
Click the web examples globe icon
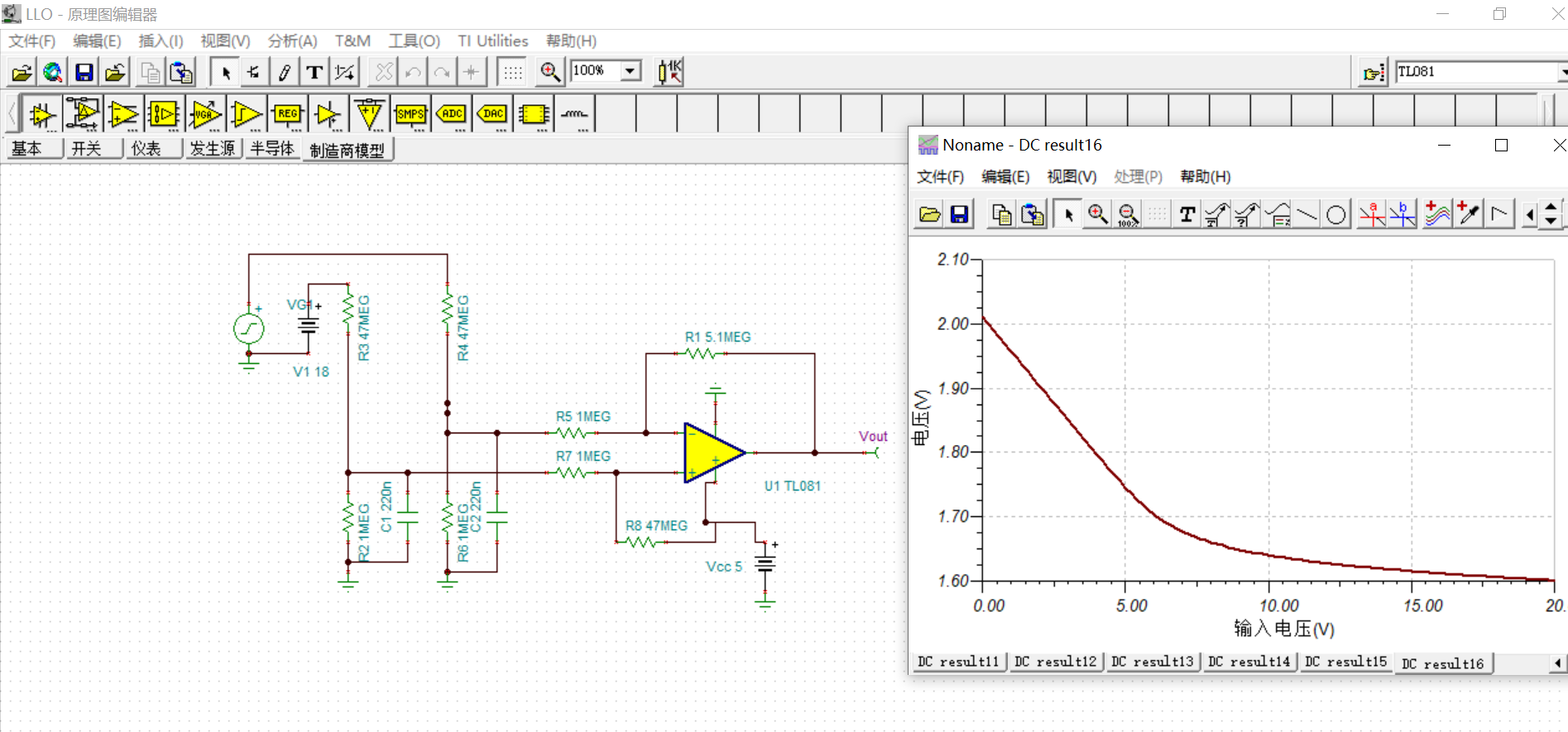click(53, 73)
